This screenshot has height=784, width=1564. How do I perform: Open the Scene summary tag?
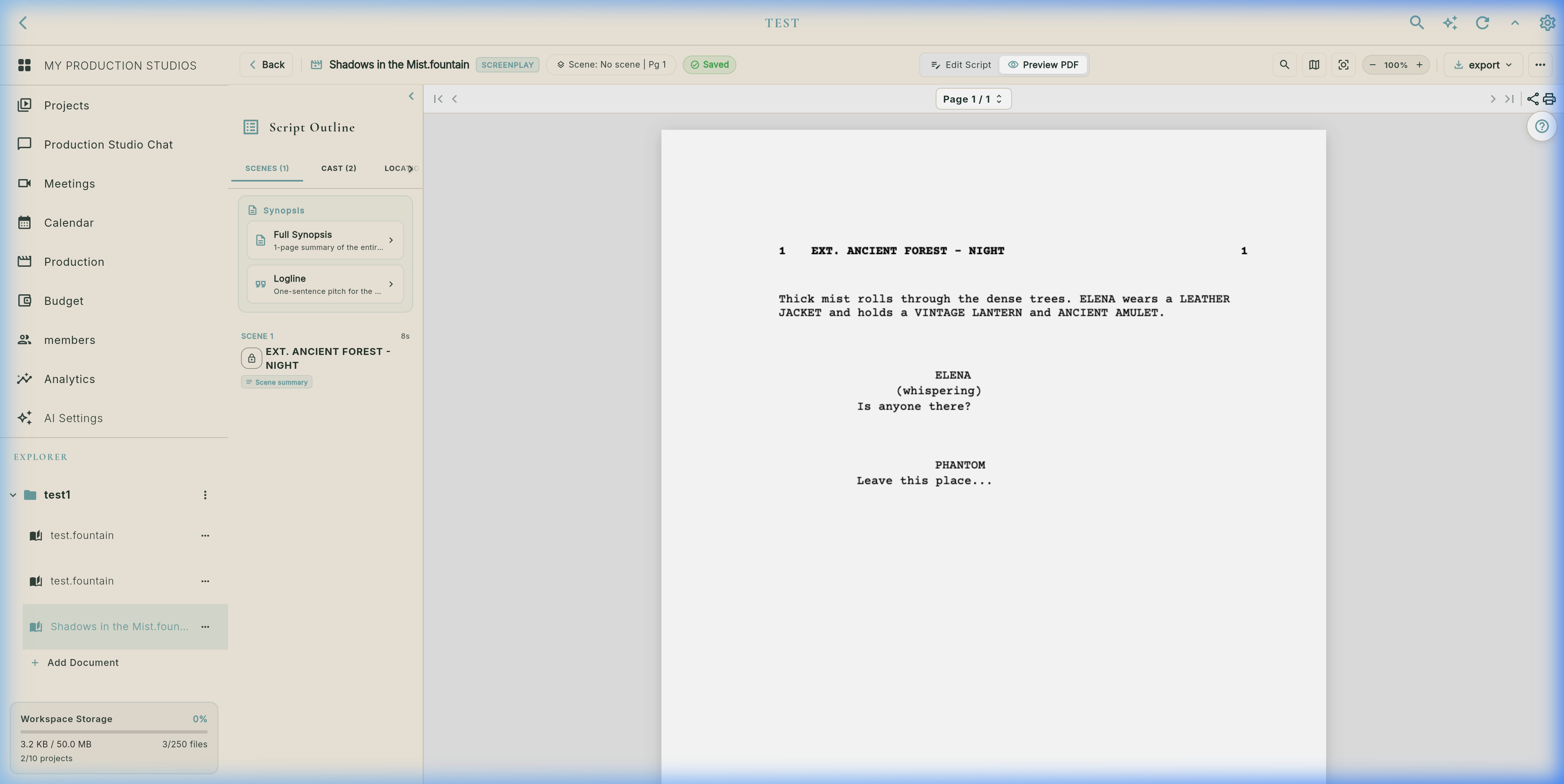pyautogui.click(x=277, y=382)
